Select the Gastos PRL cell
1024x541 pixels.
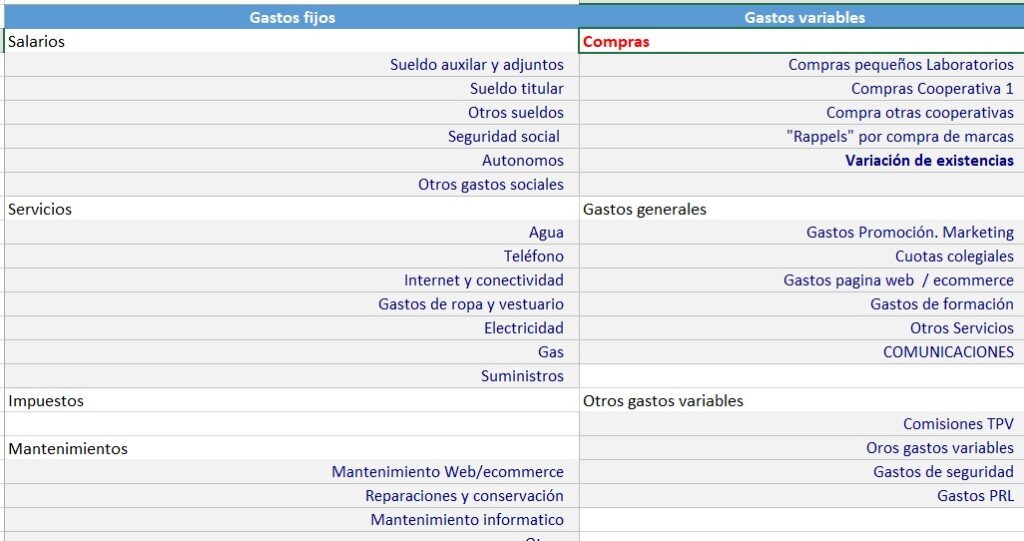[x=801, y=496]
